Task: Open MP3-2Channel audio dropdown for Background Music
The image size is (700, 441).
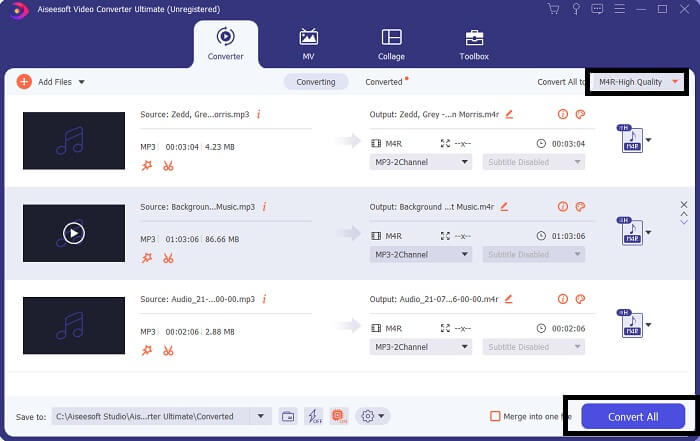Action: (x=421, y=254)
